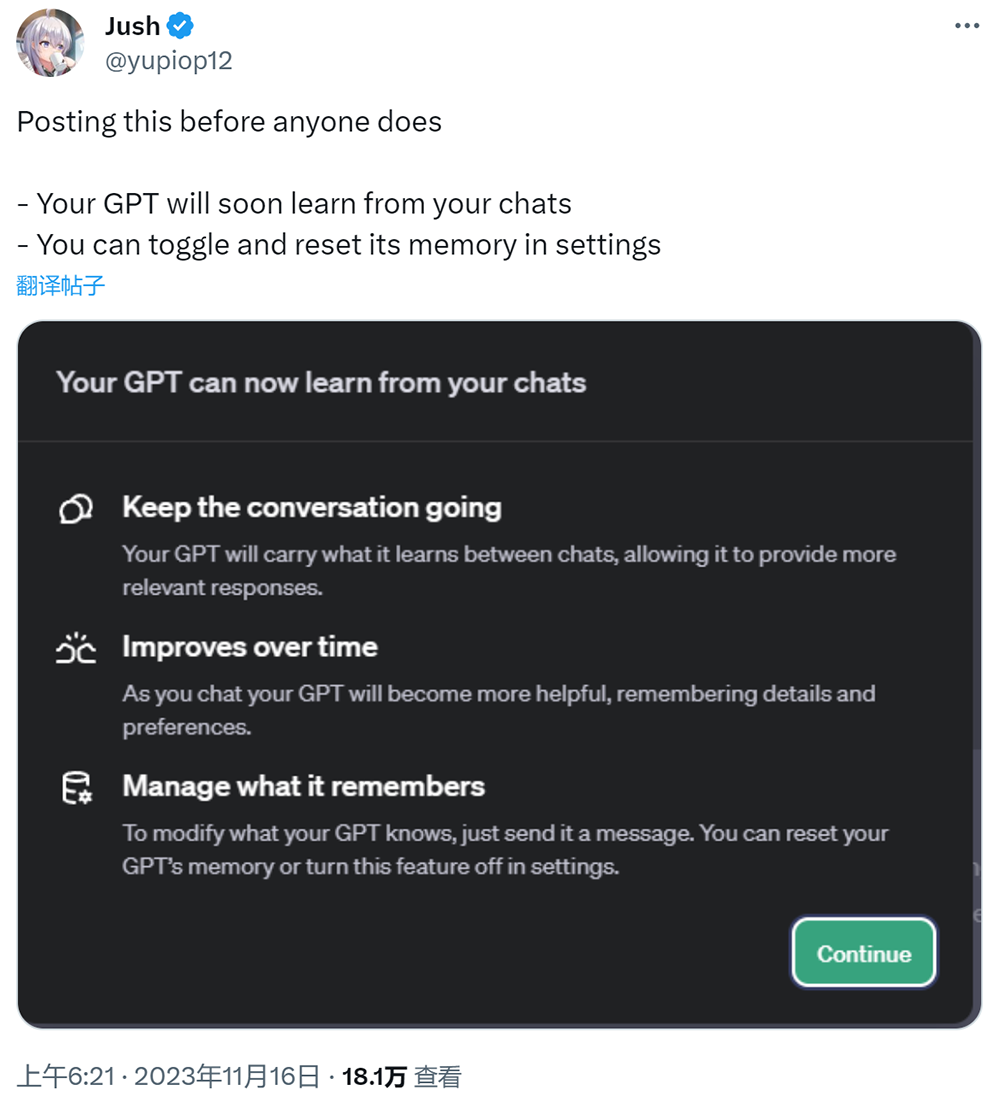Image resolution: width=1000 pixels, height=1102 pixels.
Task: Click the blue verified badge beside Jush
Action: tap(180, 26)
